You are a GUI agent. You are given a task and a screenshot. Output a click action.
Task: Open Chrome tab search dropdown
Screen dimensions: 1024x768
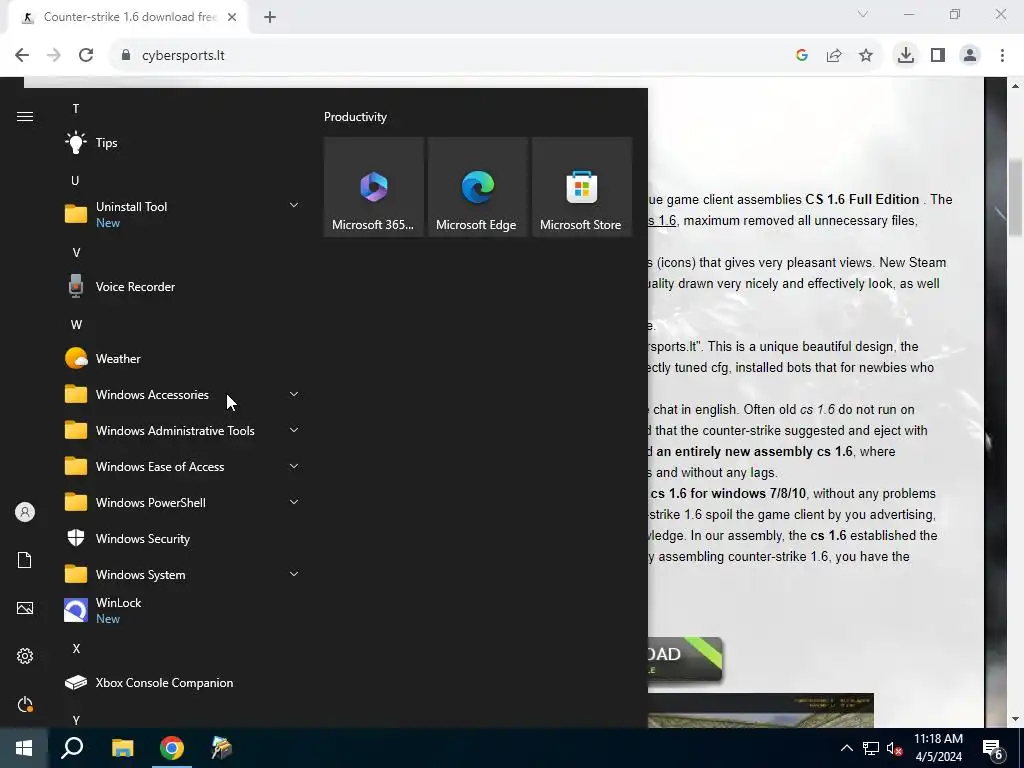(x=863, y=14)
